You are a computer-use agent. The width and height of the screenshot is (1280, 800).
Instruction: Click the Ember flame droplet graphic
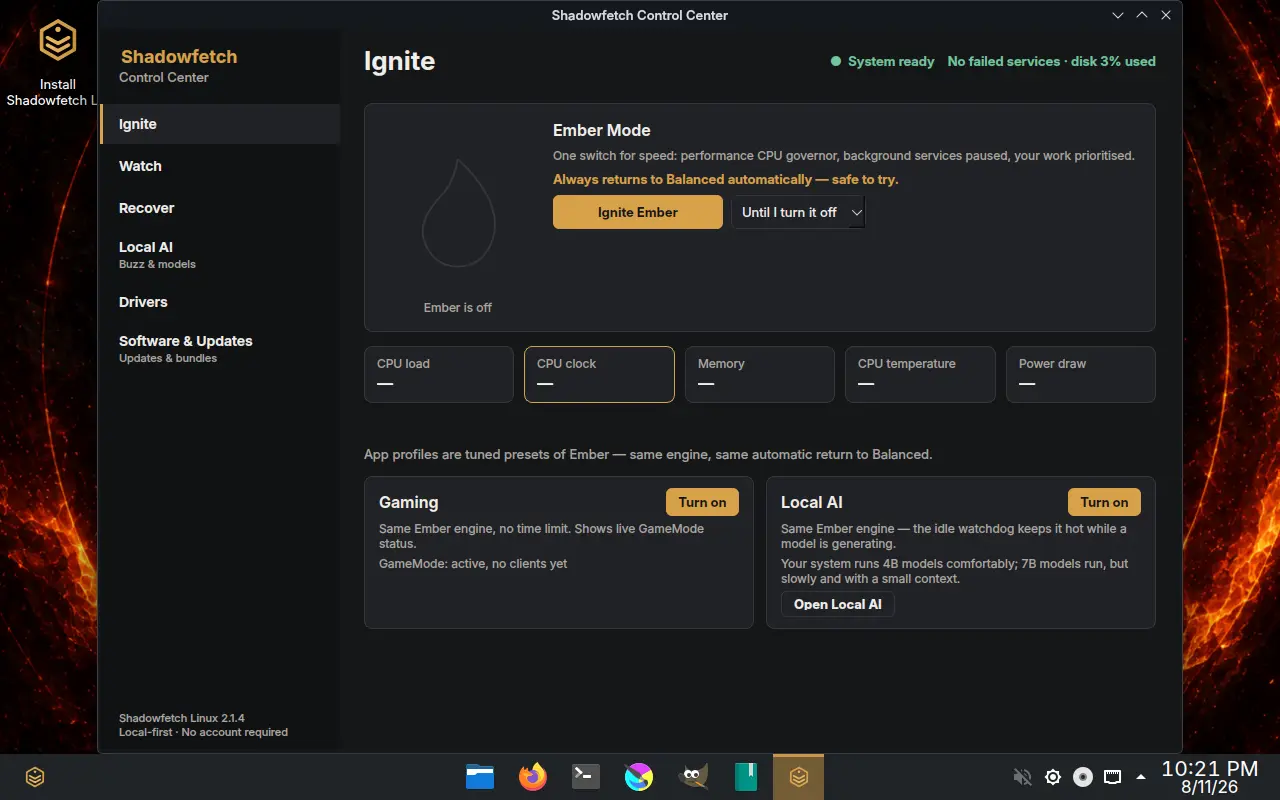pos(459,213)
